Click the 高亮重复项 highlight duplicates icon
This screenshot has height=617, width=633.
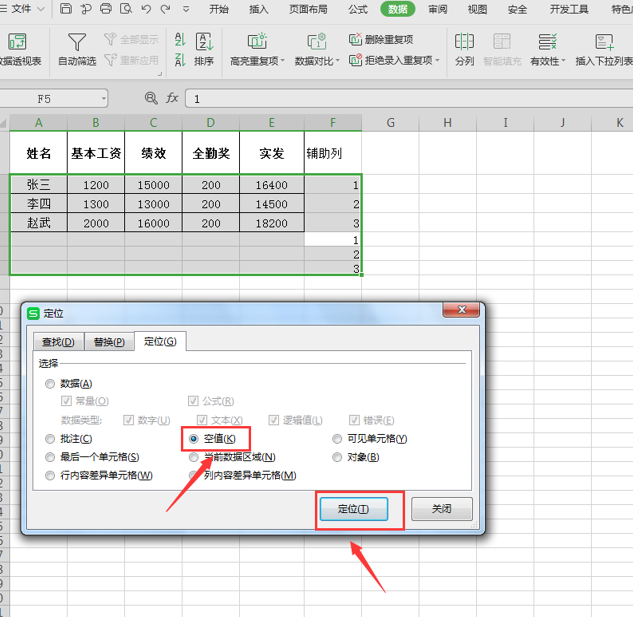click(x=257, y=41)
